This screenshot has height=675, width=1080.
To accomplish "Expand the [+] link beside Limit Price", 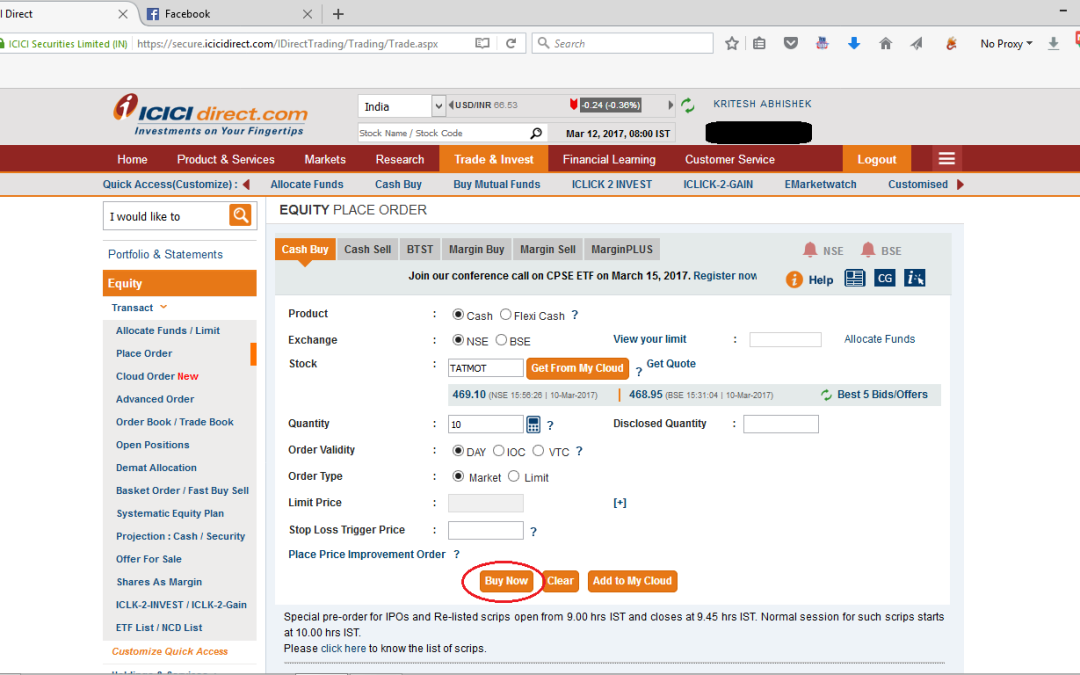I will (620, 503).
